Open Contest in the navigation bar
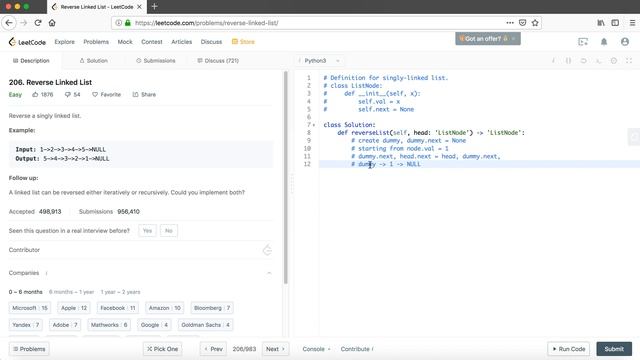This screenshot has width=640, height=360. (152, 42)
